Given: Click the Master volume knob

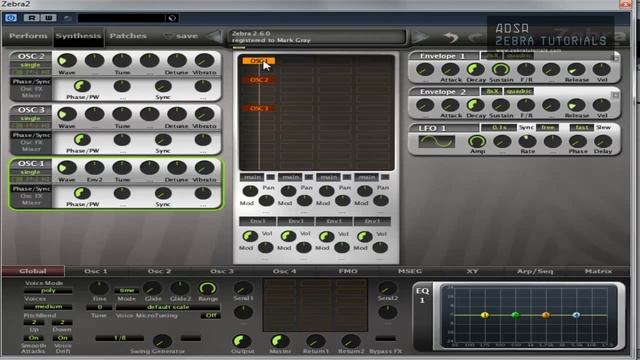Looking at the screenshot, I should 280,341.
